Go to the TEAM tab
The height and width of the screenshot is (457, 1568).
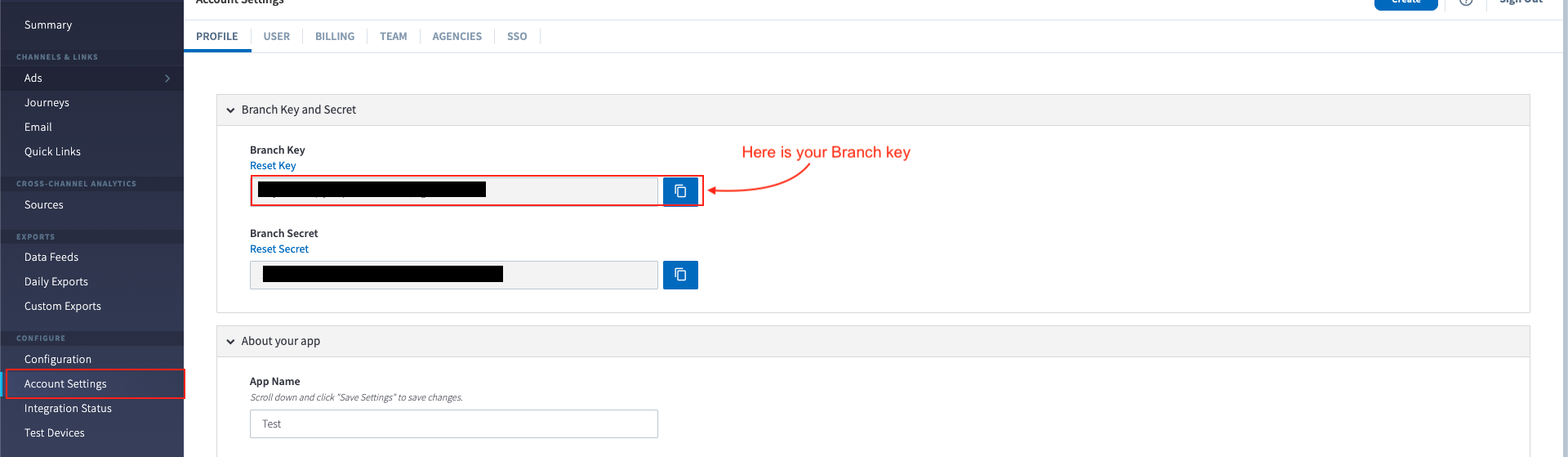(x=393, y=37)
